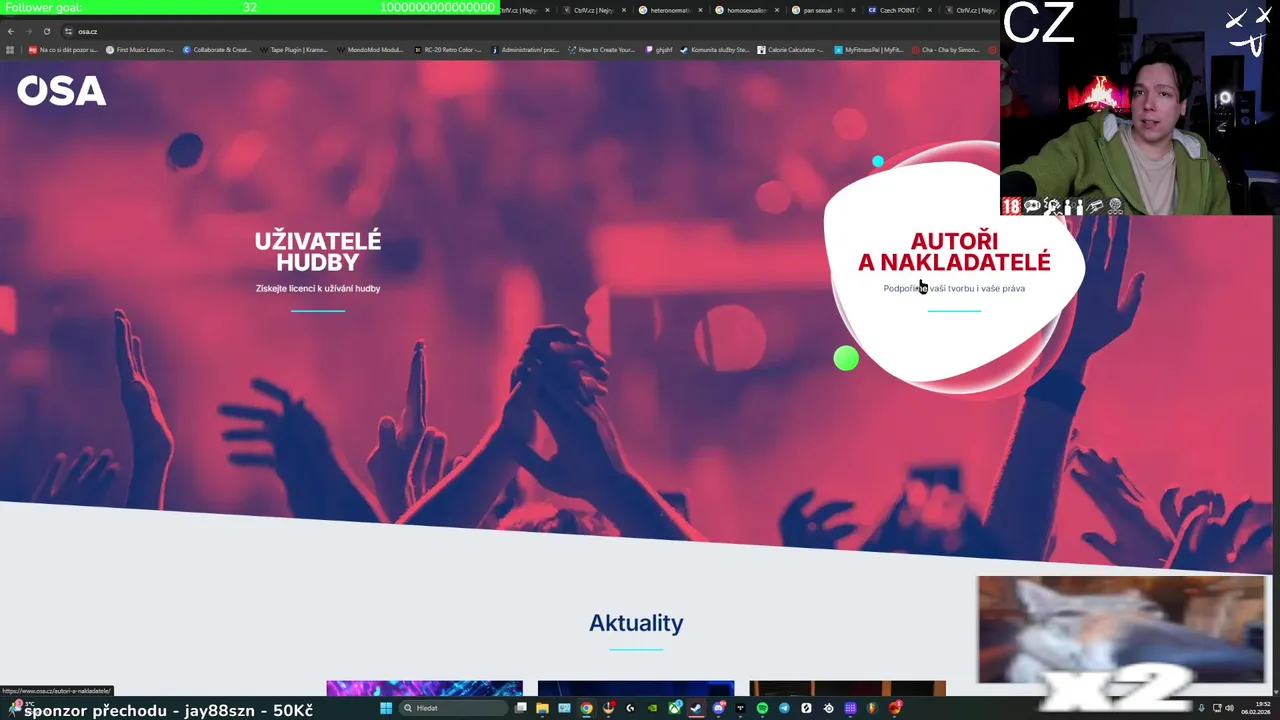Viewport: 1280px width, 720px height.
Task: Open the First Music Lesson bookmark
Action: tap(140, 49)
